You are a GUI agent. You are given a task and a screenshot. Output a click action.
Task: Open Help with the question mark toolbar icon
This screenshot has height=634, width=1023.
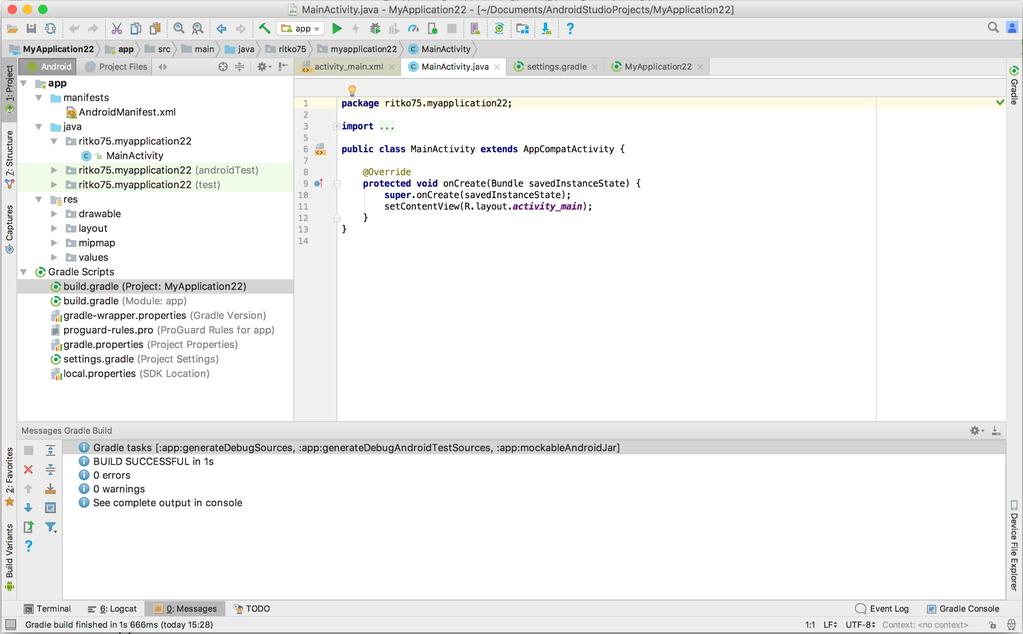pos(570,29)
